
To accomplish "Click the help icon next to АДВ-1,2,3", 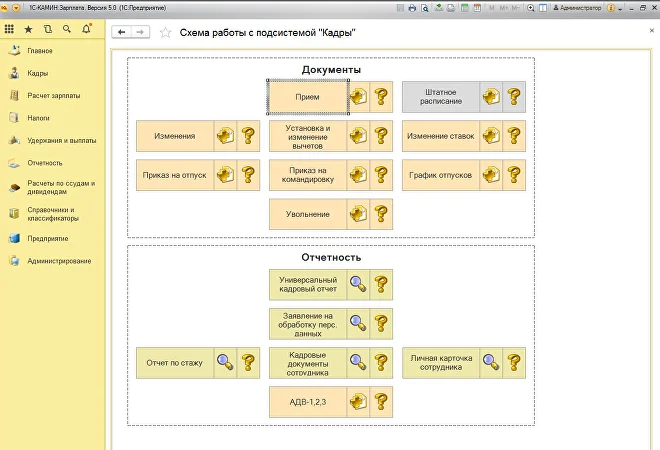I will 381,402.
